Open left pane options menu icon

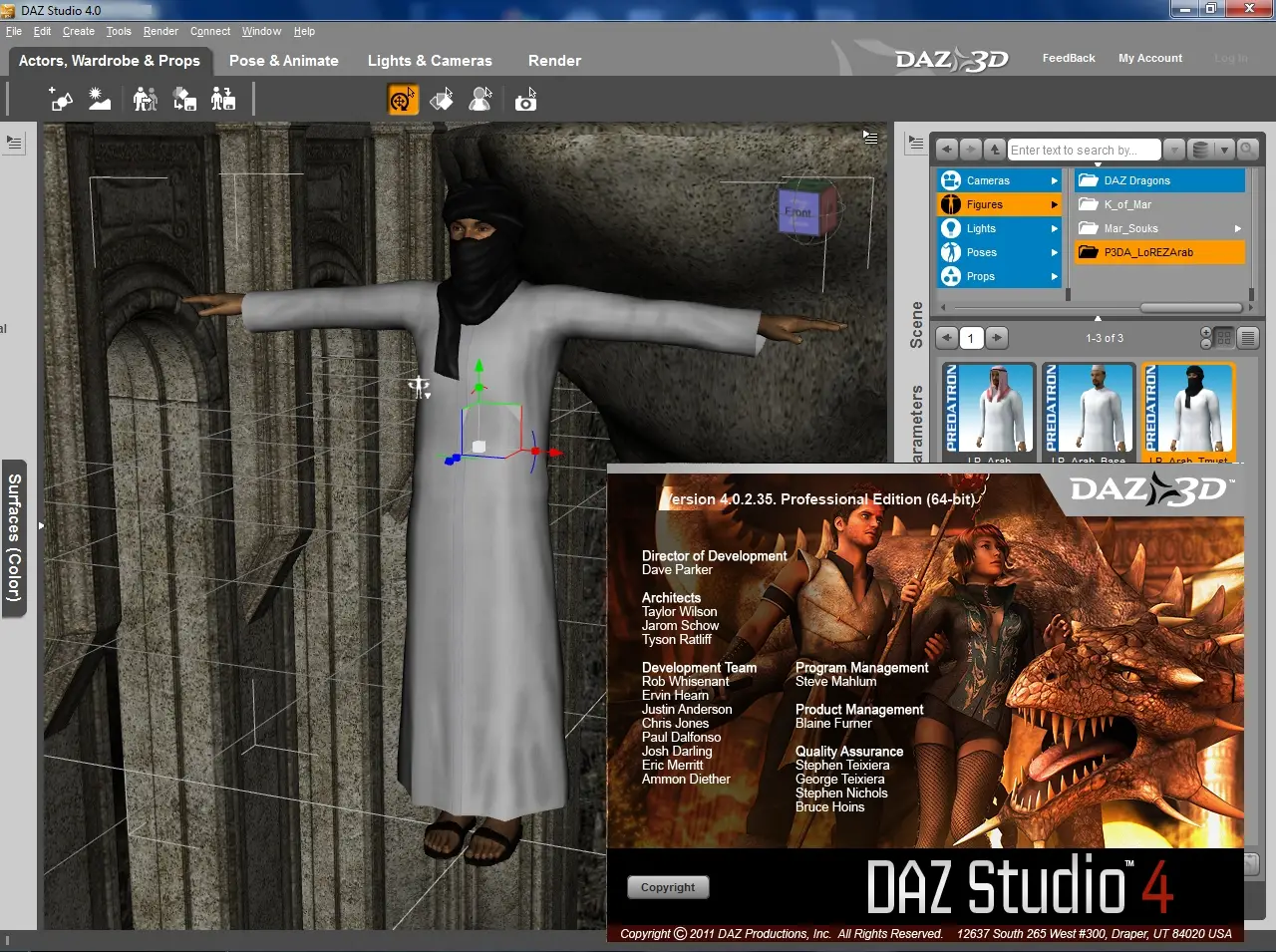(14, 143)
